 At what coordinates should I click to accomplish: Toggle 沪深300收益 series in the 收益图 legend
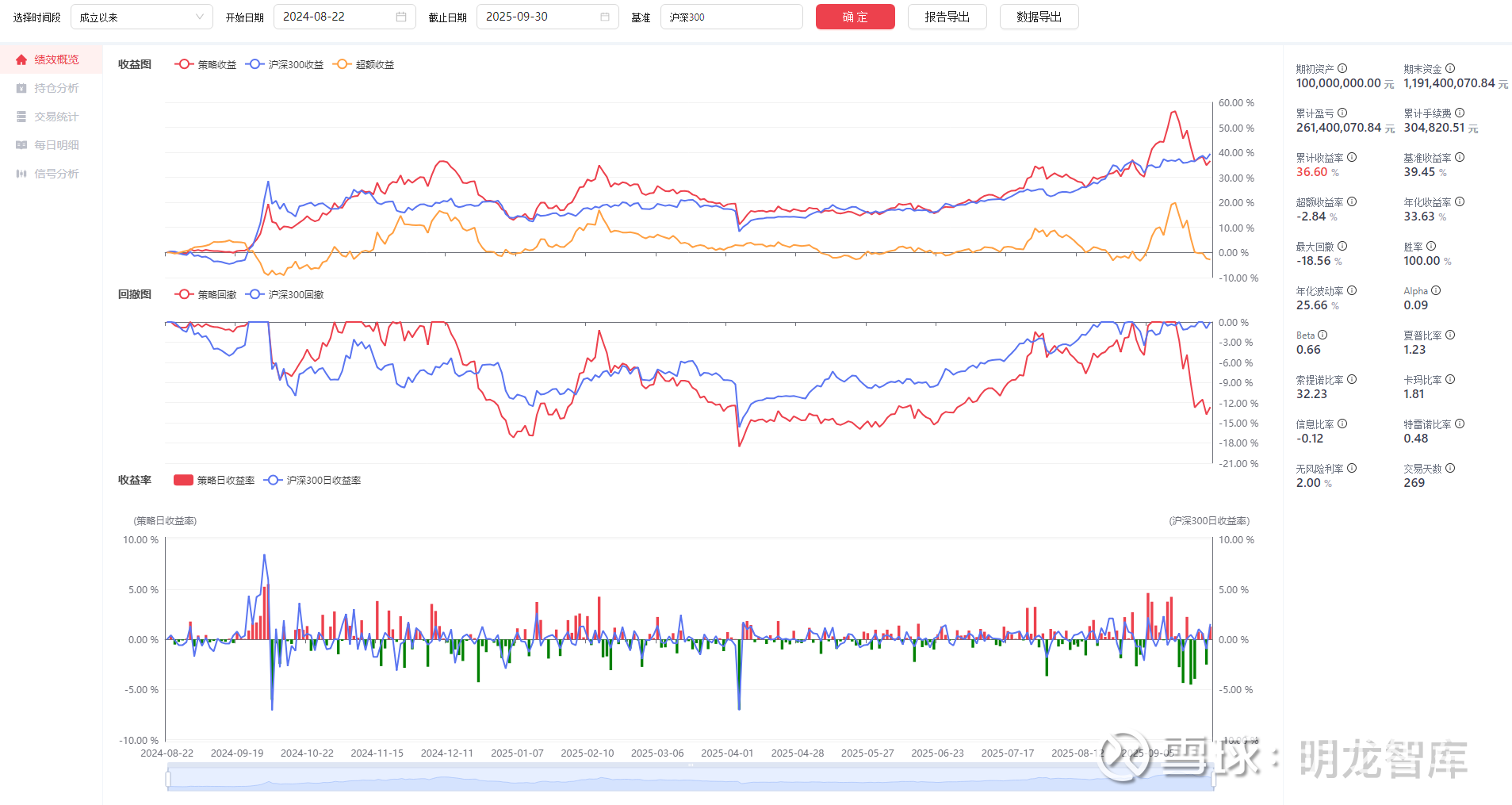(x=285, y=64)
